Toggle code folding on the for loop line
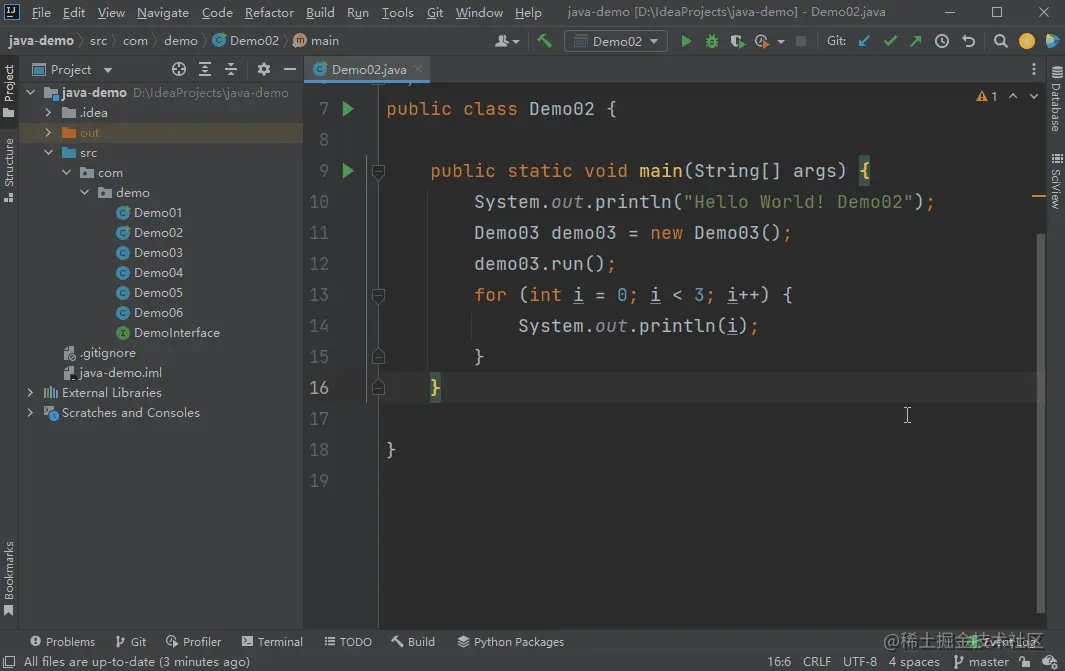Screen dimensions: 1065x671 [x=378, y=295]
